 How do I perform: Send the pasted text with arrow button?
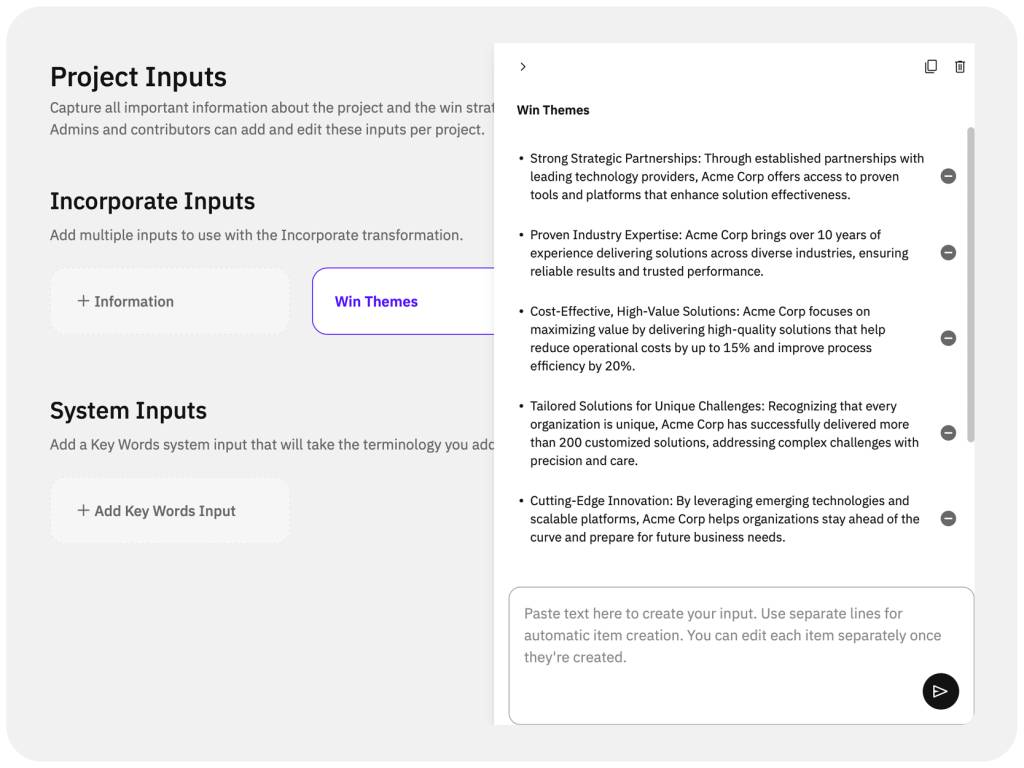pyautogui.click(x=940, y=691)
